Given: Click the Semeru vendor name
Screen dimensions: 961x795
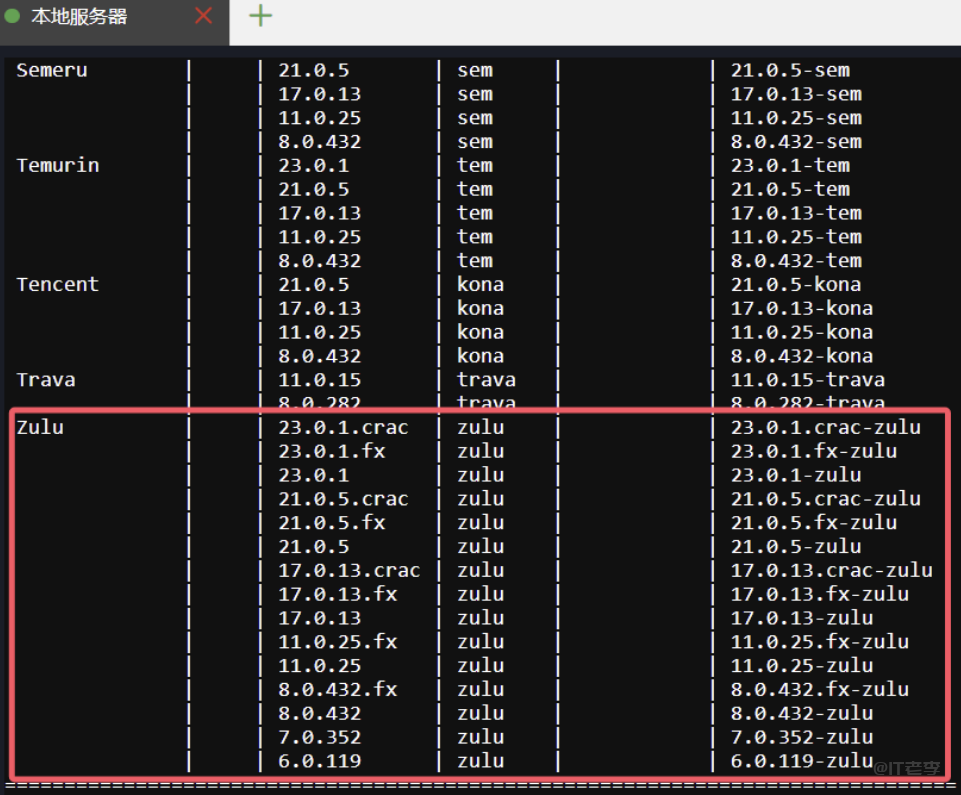Looking at the screenshot, I should 52,70.
